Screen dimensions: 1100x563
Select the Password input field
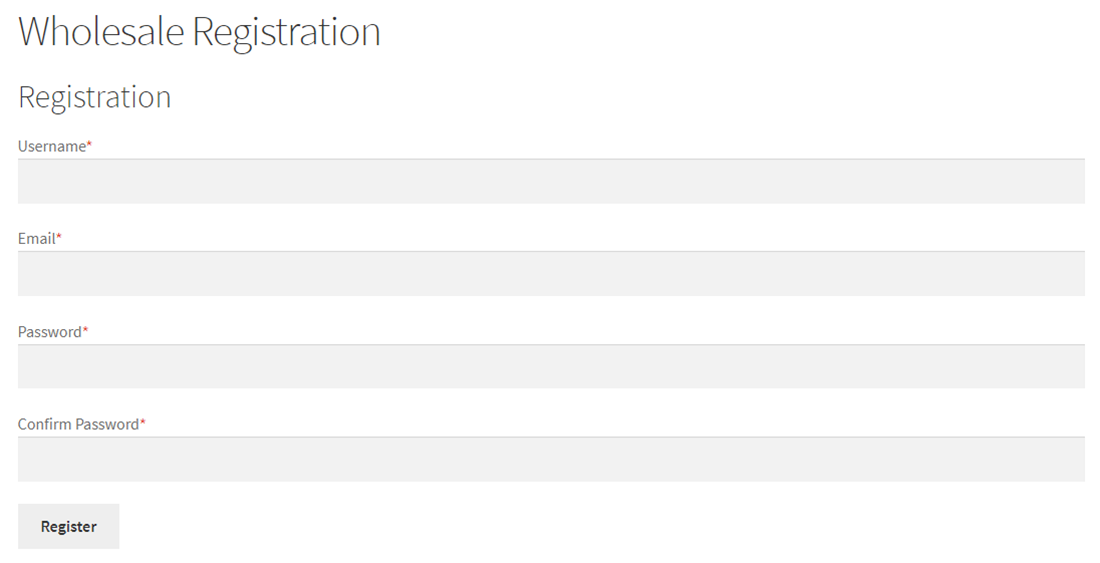coord(551,366)
